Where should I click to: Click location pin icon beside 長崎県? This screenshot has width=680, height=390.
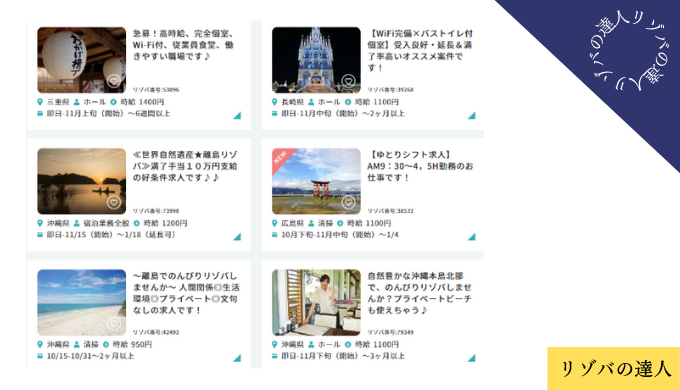click(x=274, y=102)
